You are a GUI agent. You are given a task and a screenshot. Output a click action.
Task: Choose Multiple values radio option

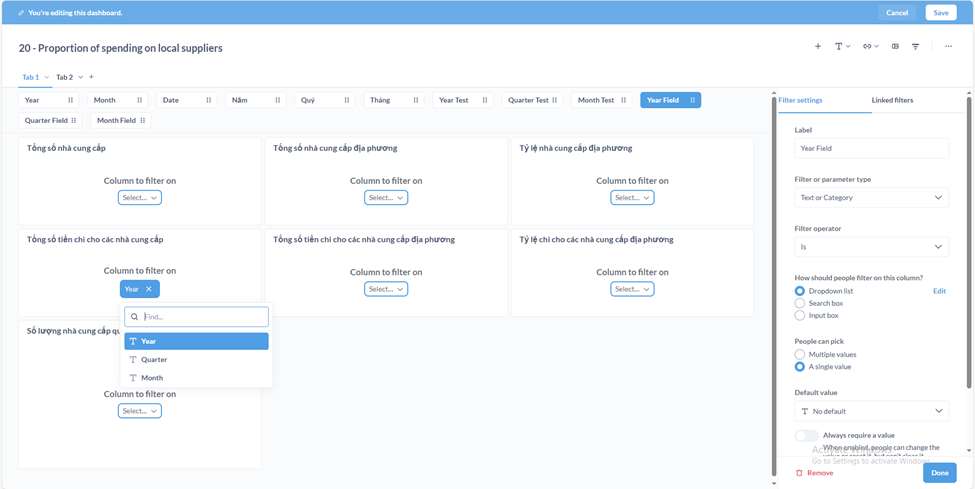(800, 354)
